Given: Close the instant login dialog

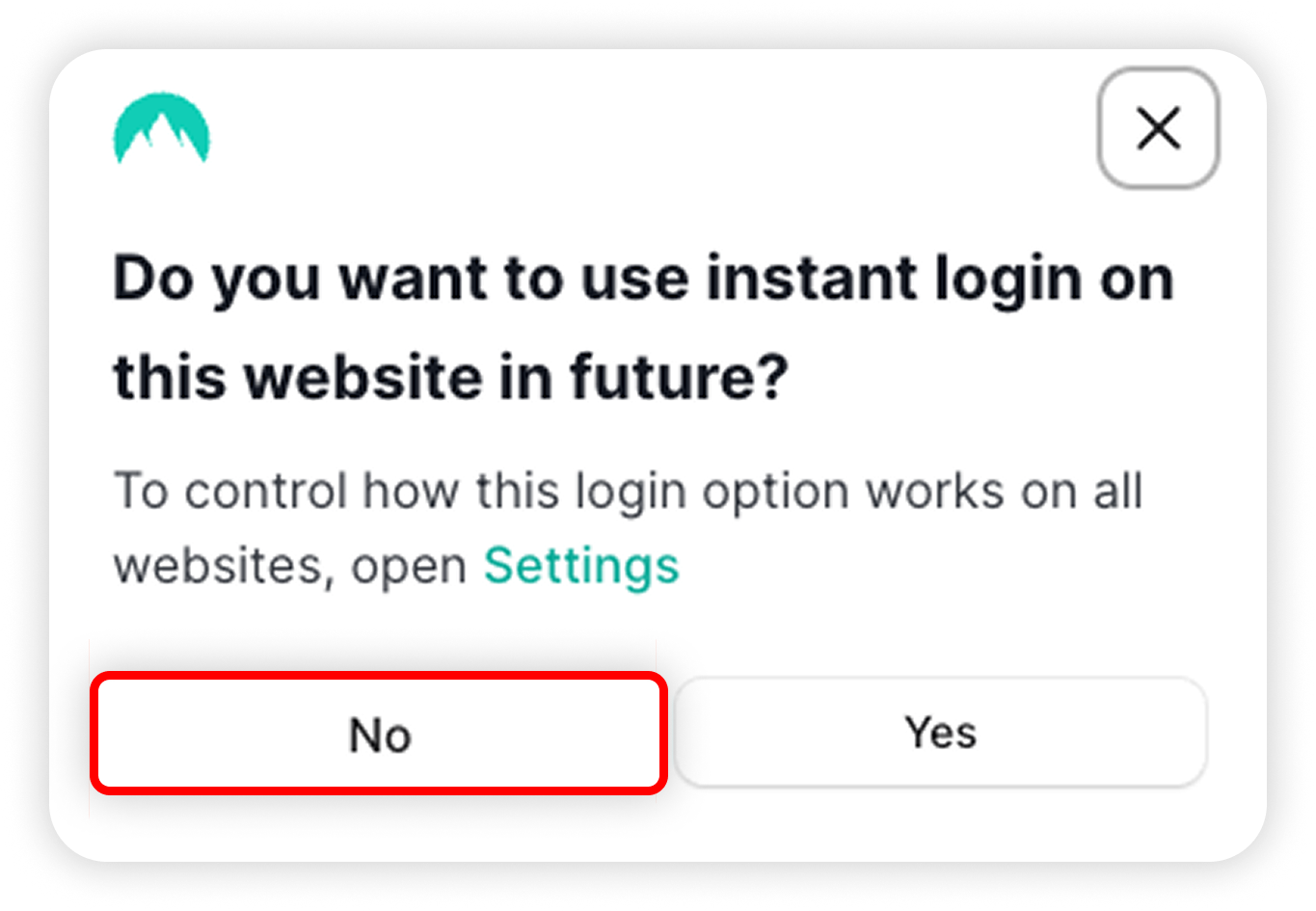Looking at the screenshot, I should [1158, 128].
